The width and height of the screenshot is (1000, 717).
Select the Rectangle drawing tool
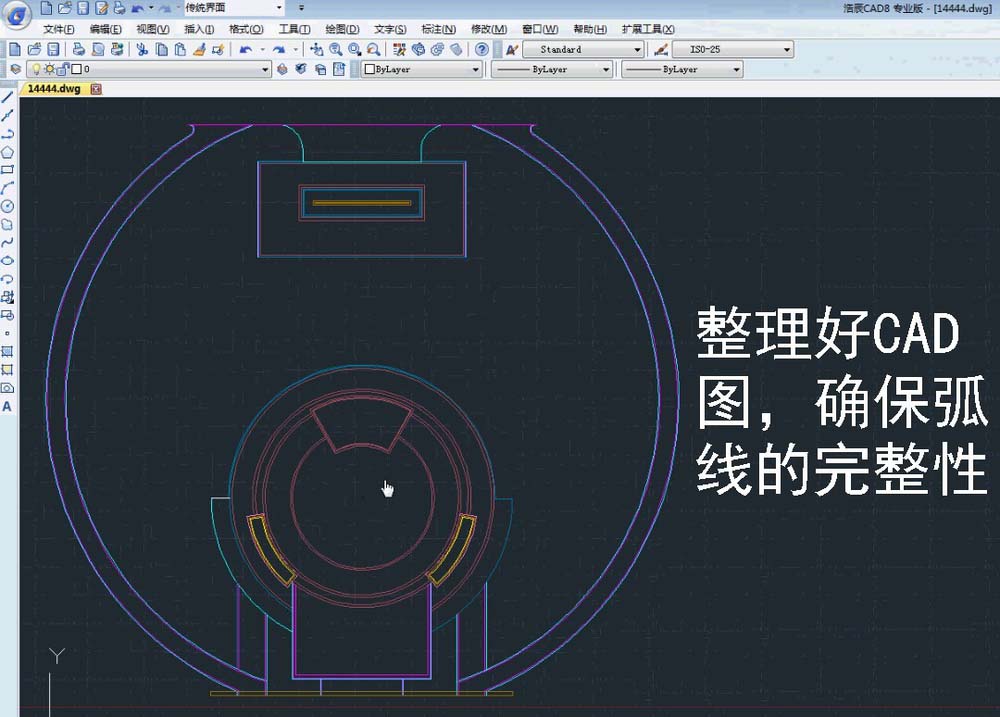pos(8,170)
